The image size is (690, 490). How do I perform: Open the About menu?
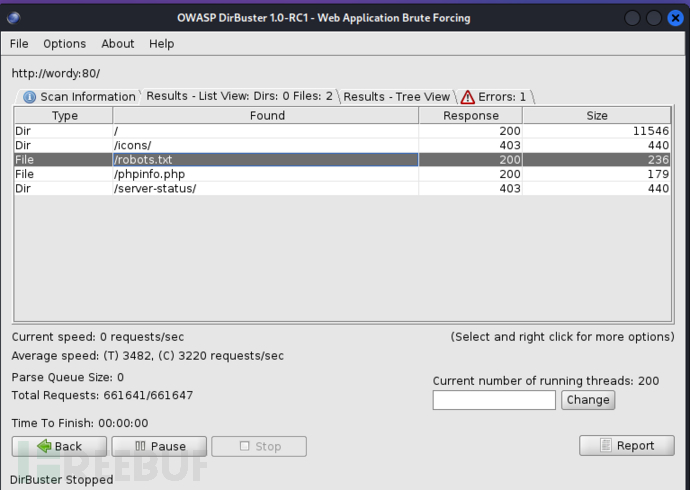117,43
